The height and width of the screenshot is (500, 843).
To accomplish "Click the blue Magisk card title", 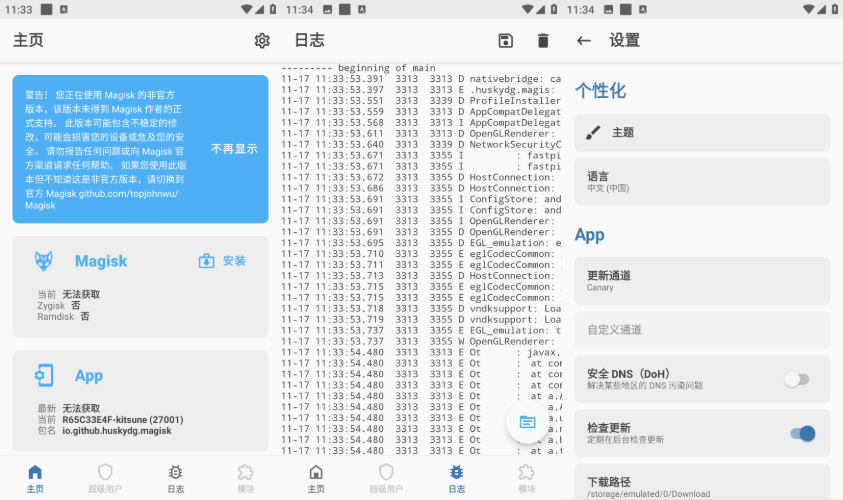I will pyautogui.click(x=101, y=261).
